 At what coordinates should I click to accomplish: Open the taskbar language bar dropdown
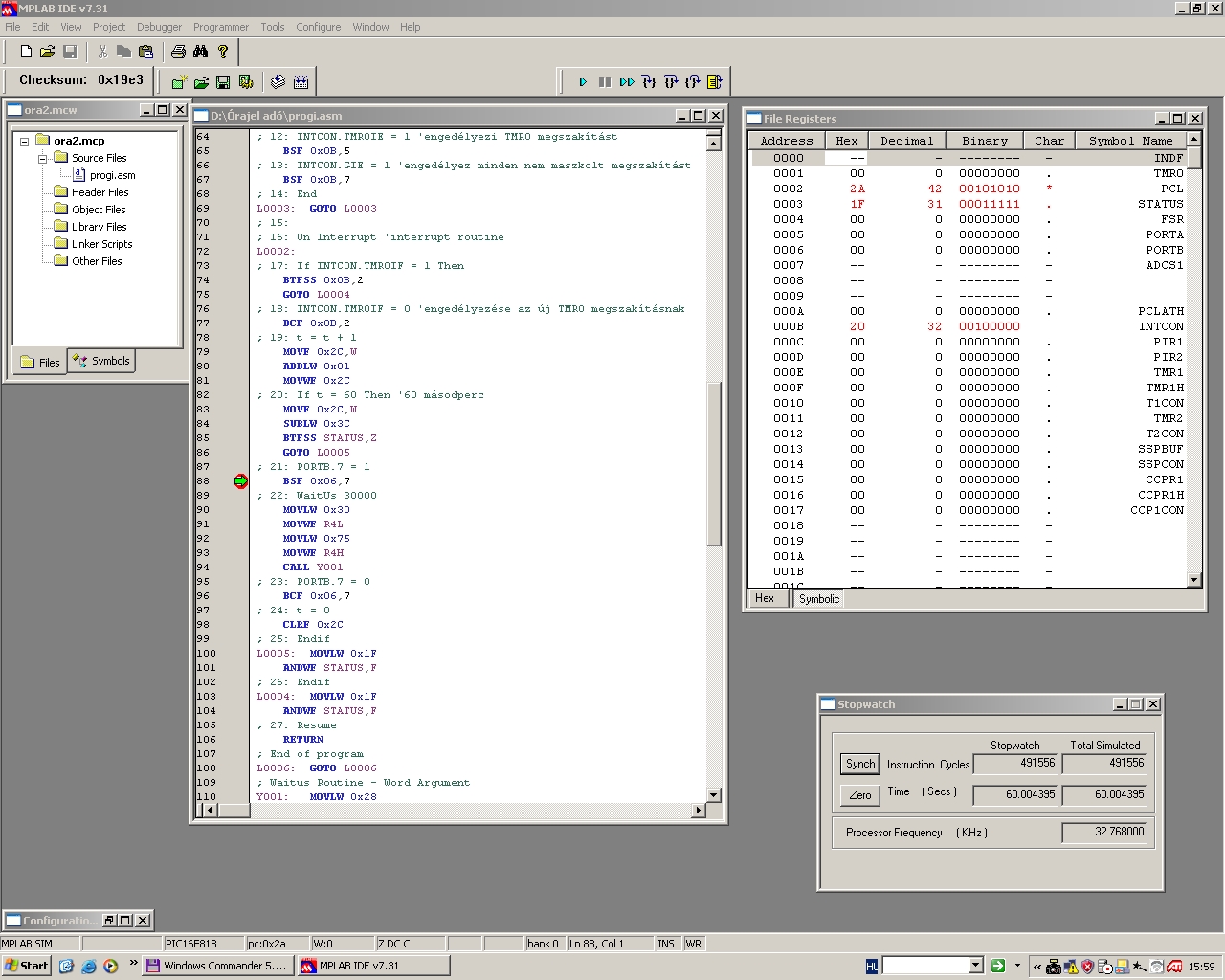(x=975, y=966)
